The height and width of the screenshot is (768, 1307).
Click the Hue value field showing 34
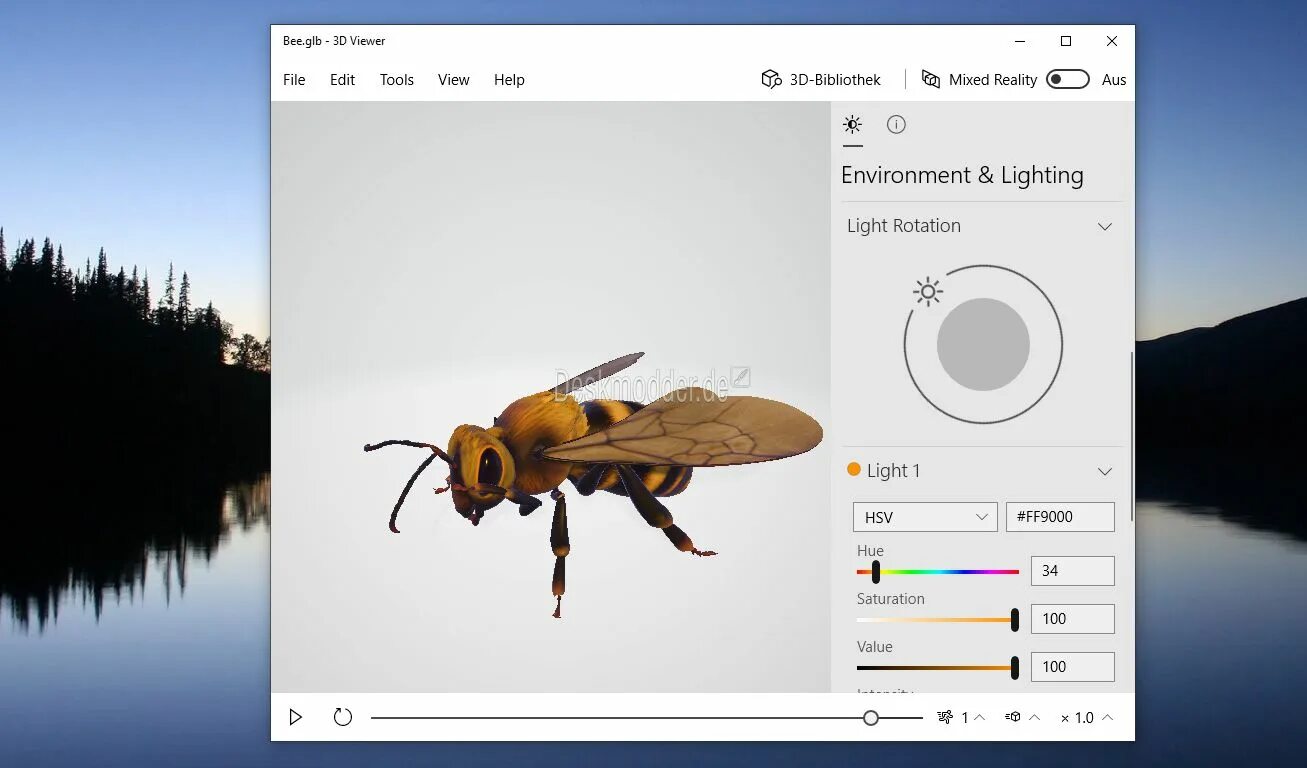coord(1073,571)
